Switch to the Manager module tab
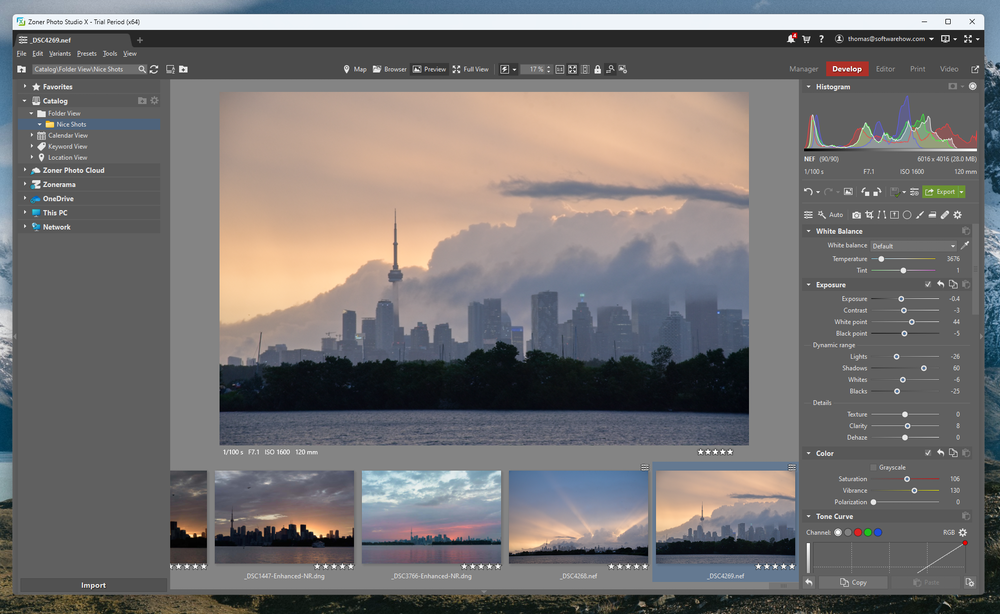The width and height of the screenshot is (1000, 614). 804,69
